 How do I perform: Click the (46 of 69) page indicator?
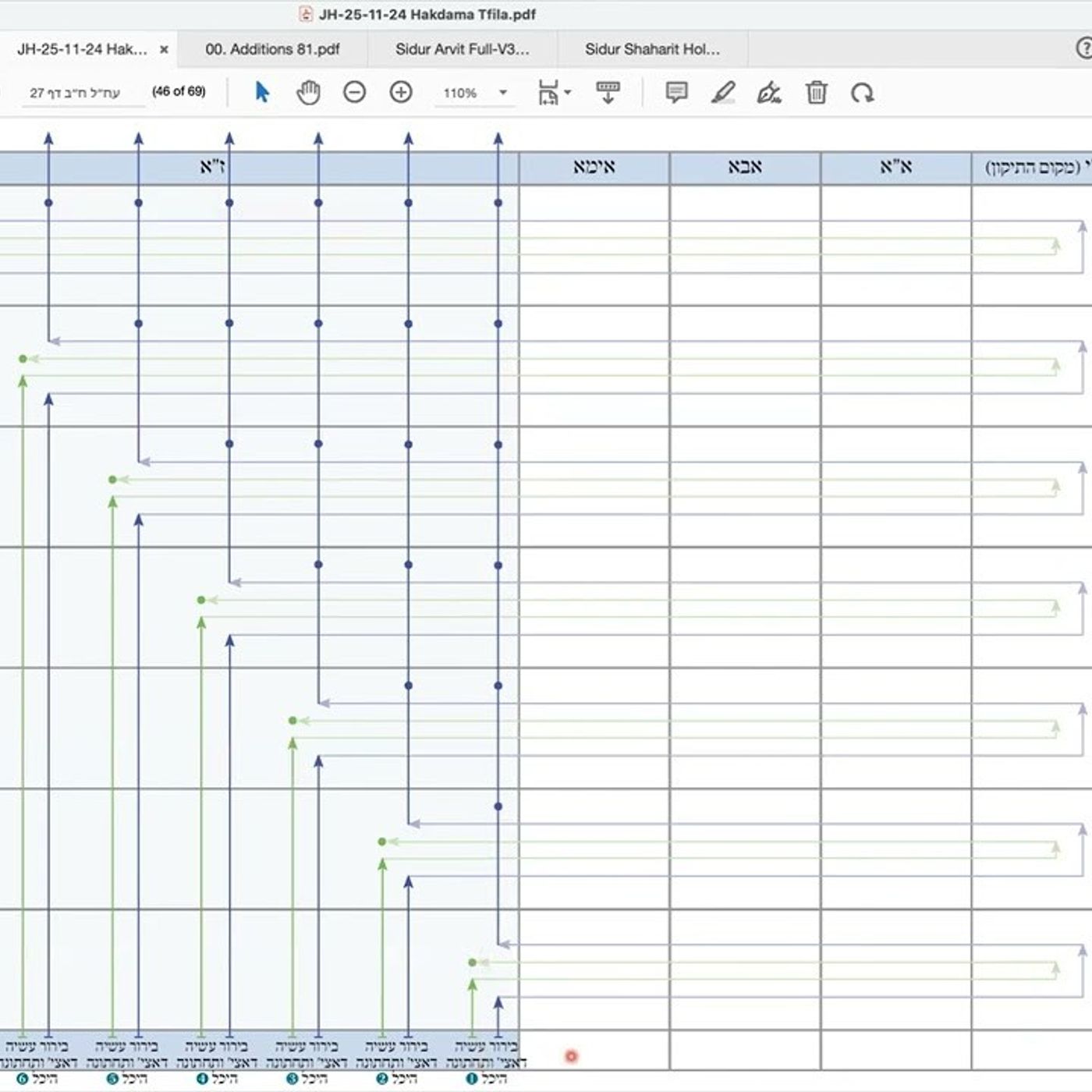pyautogui.click(x=179, y=91)
